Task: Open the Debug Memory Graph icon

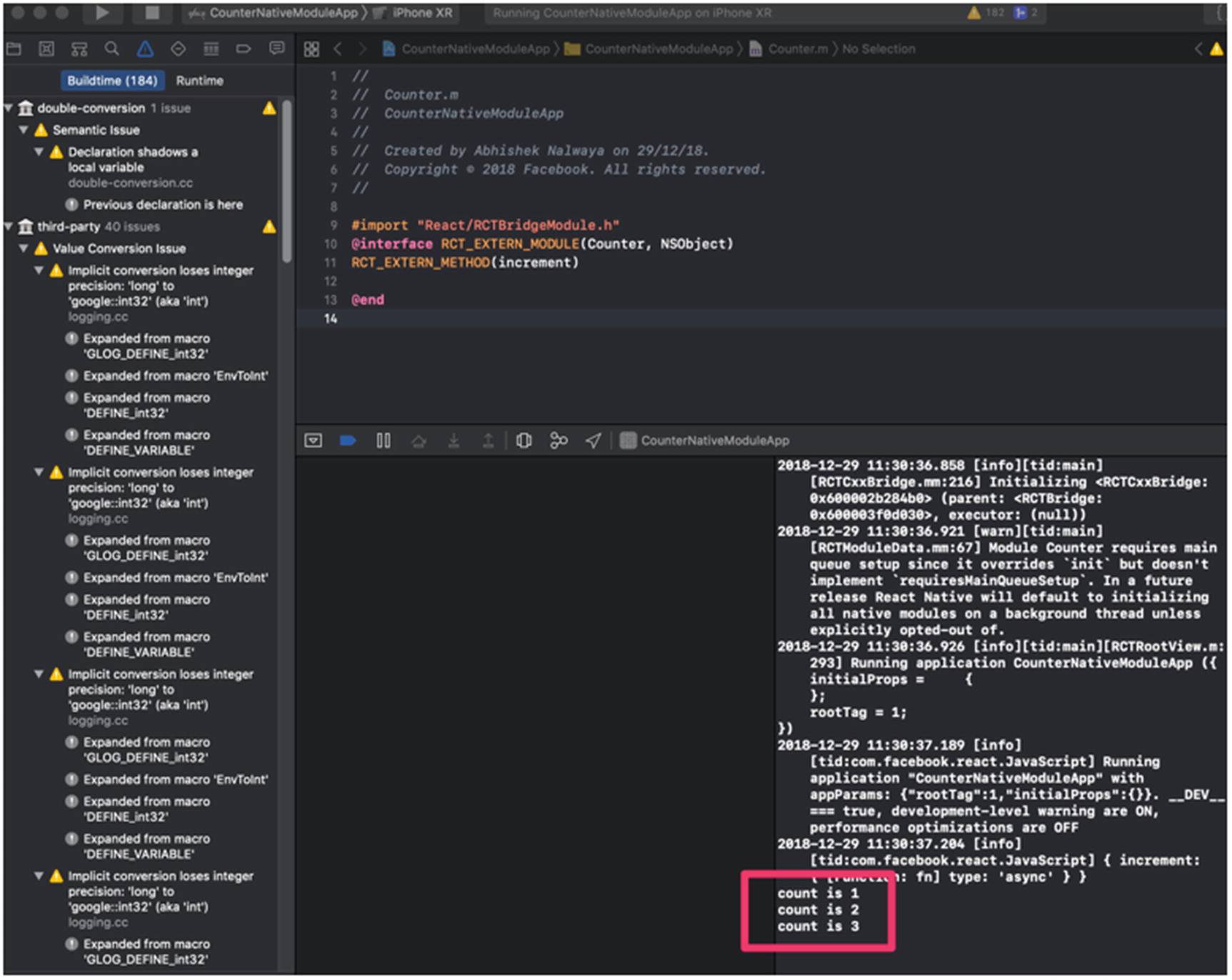Action: 559,441
